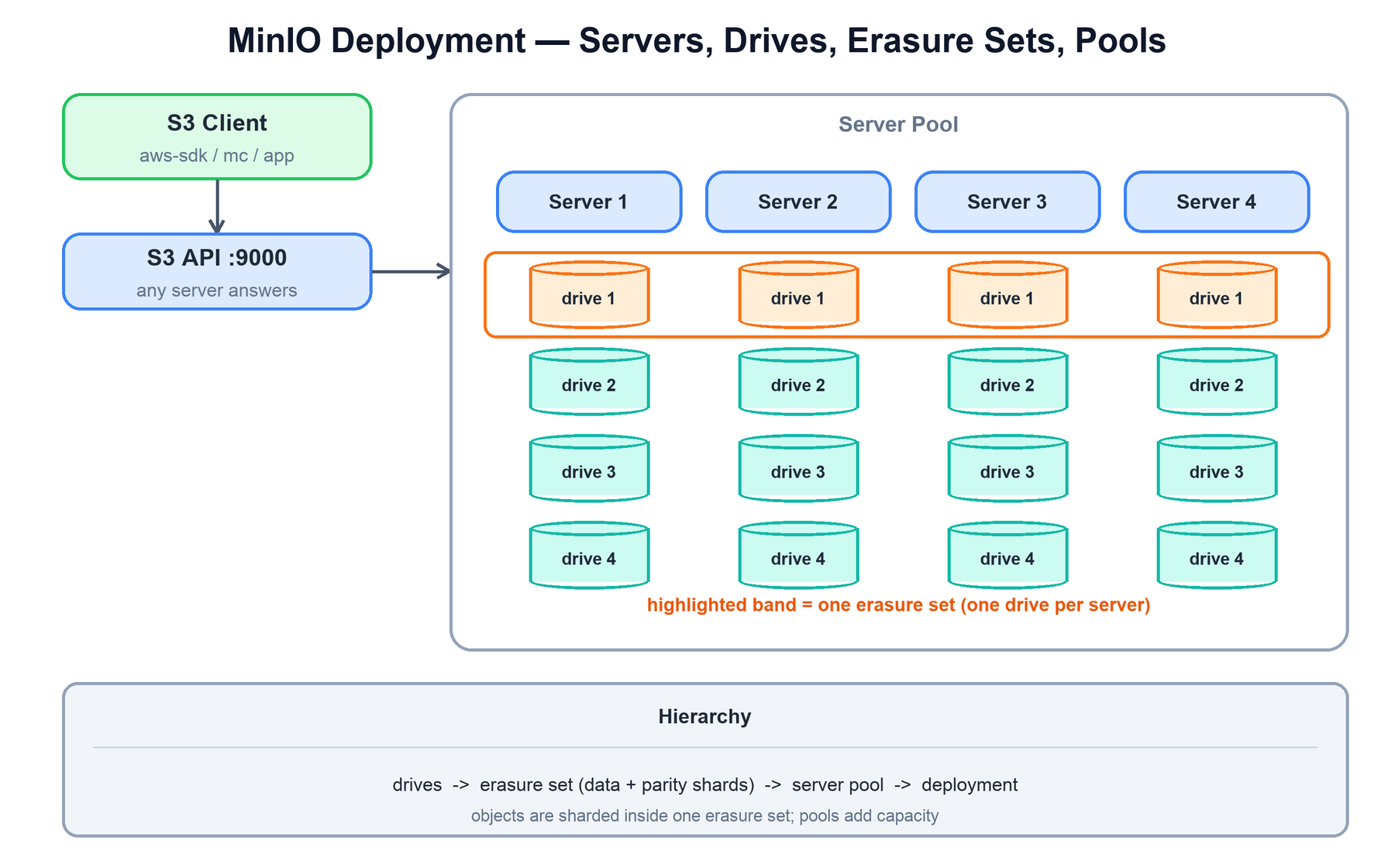Viewport: 1395px width, 868px height.
Task: Pick drive 4 cylinder under Server 4
Action: (x=1217, y=556)
